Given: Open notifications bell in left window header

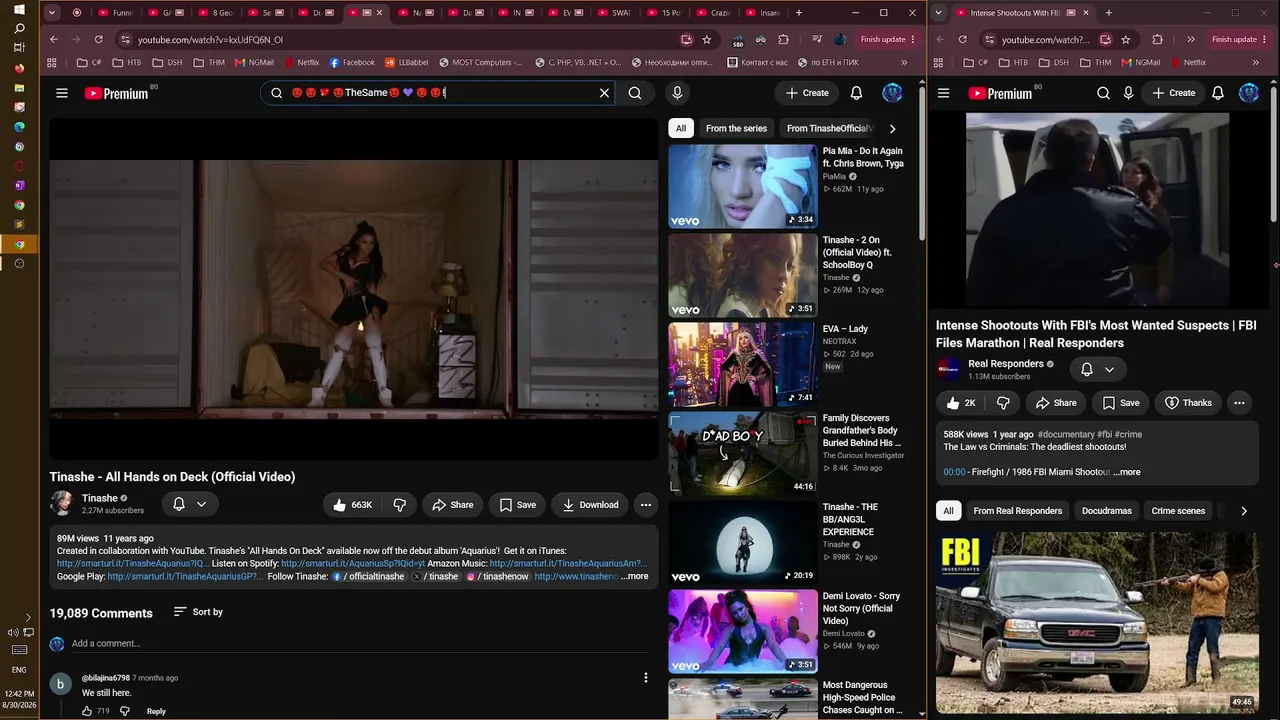Looking at the screenshot, I should [x=856, y=93].
